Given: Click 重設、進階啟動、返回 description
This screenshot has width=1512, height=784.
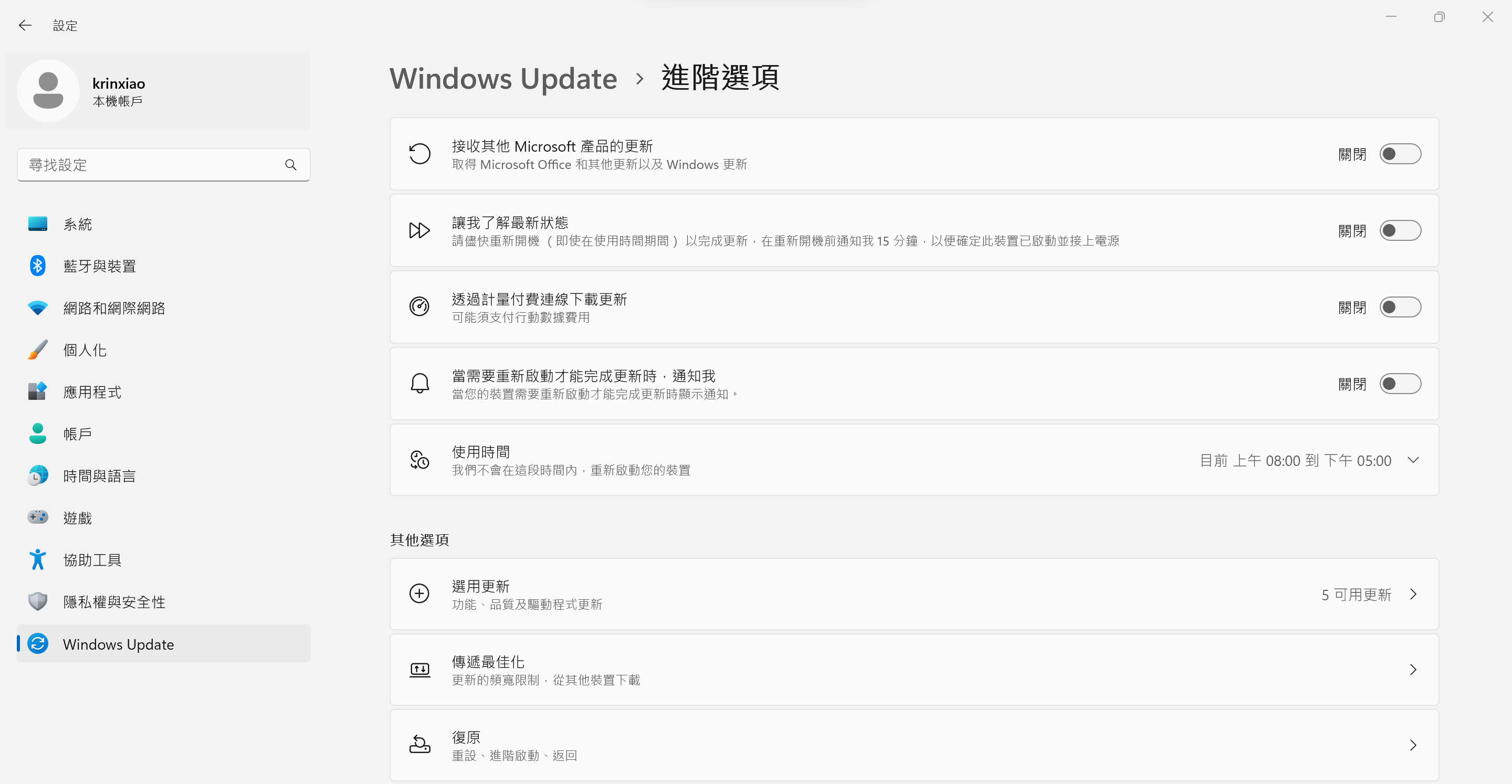Looking at the screenshot, I should point(514,755).
